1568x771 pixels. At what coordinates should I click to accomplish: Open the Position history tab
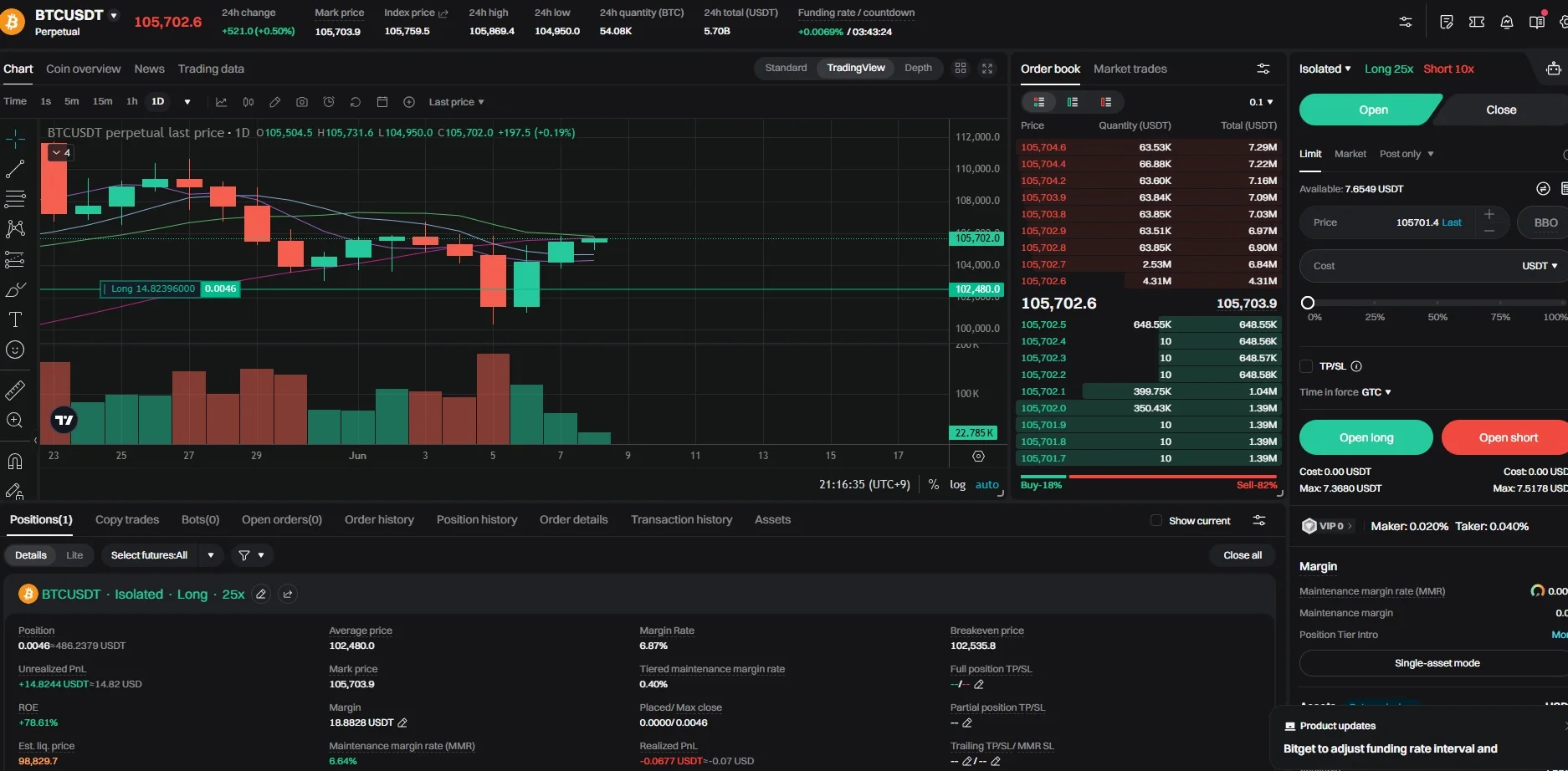tap(477, 519)
